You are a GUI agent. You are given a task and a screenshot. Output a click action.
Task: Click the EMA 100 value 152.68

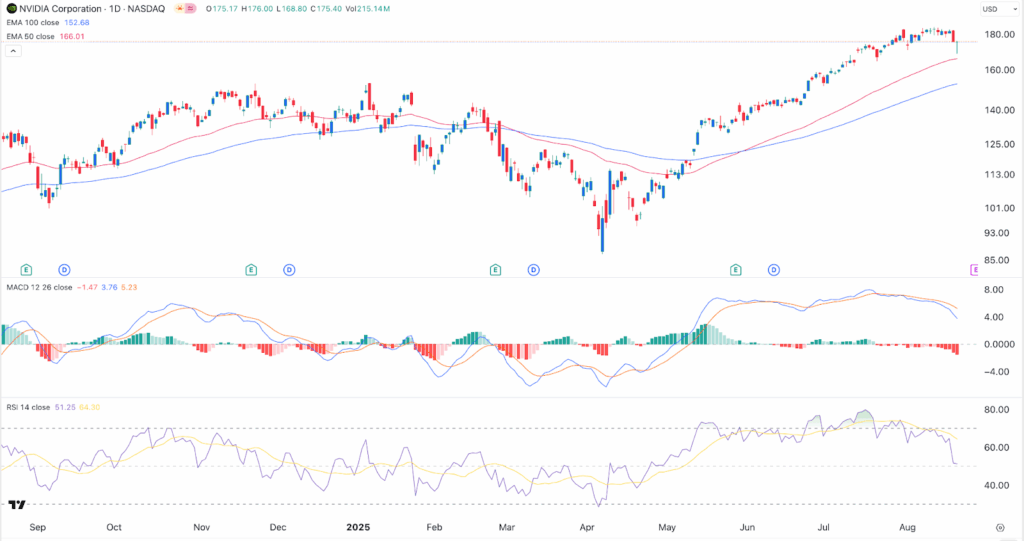pos(77,22)
